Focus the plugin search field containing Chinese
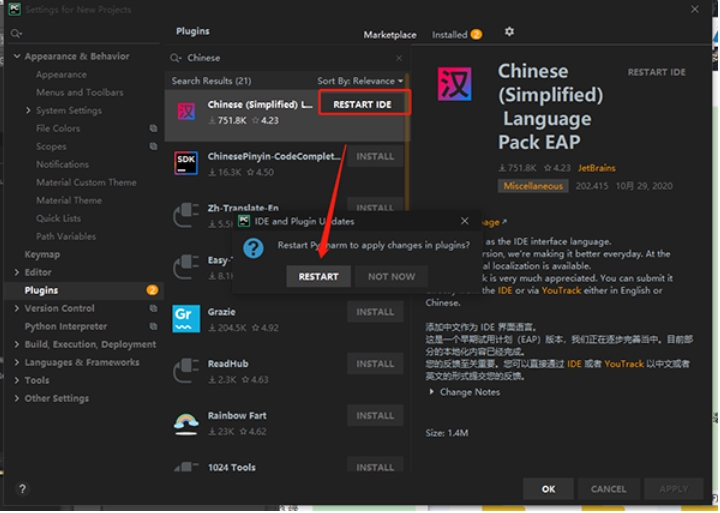The image size is (720, 513). (287, 58)
